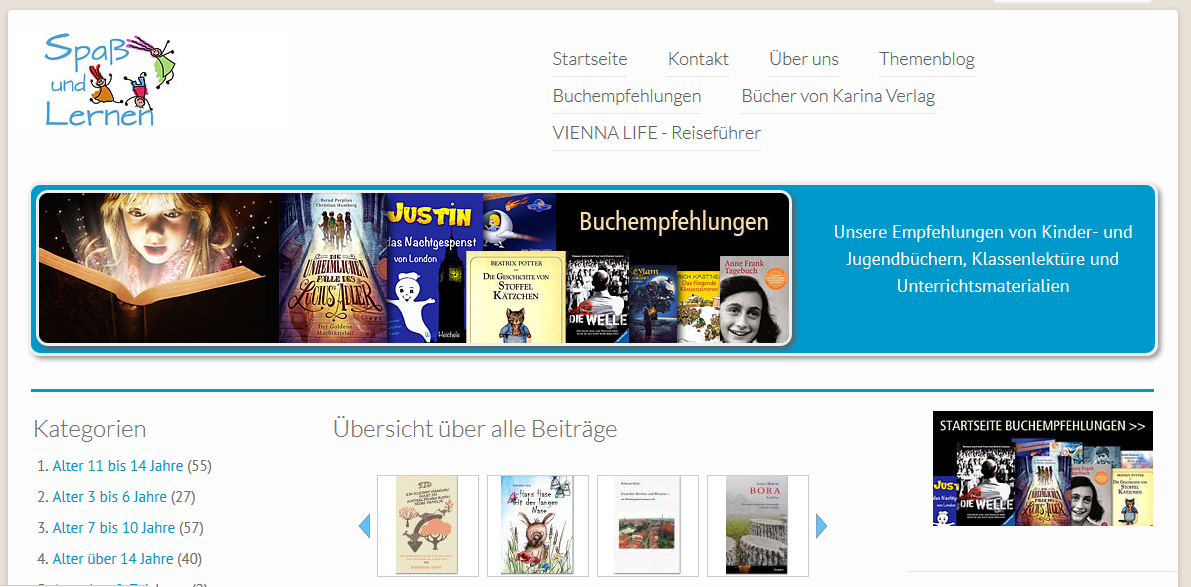
Task: Click the Buchempfehlungen banner image
Action: point(414,267)
